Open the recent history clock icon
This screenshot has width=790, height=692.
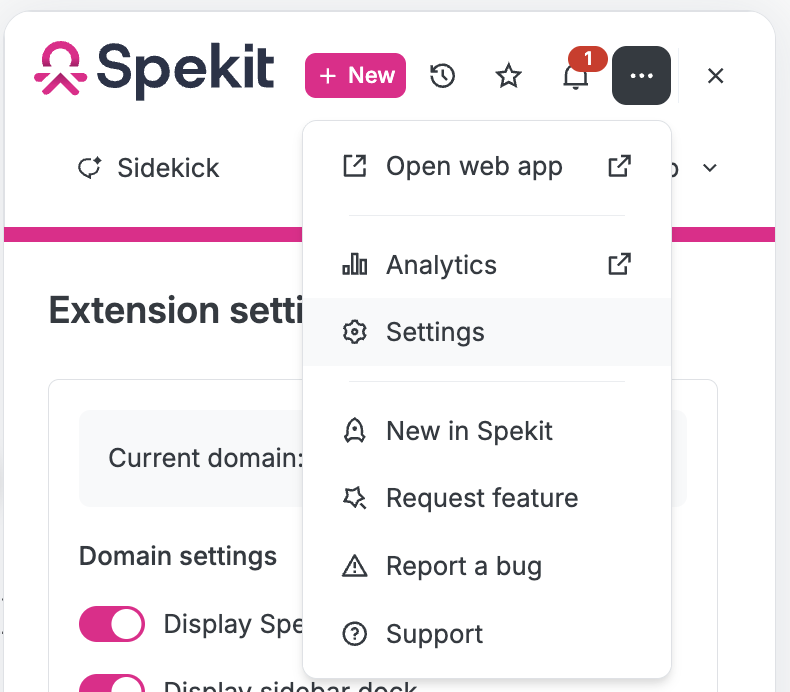[442, 76]
